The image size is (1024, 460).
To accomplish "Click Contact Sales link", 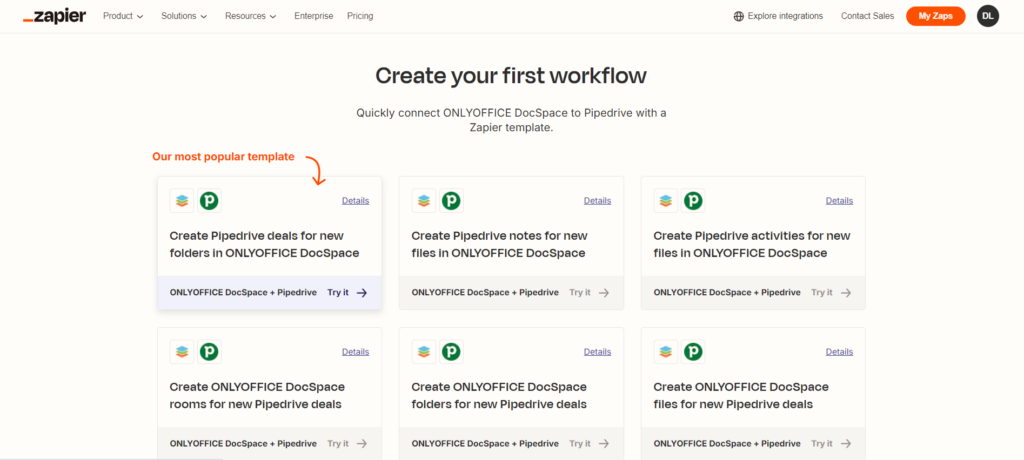I will point(867,16).
